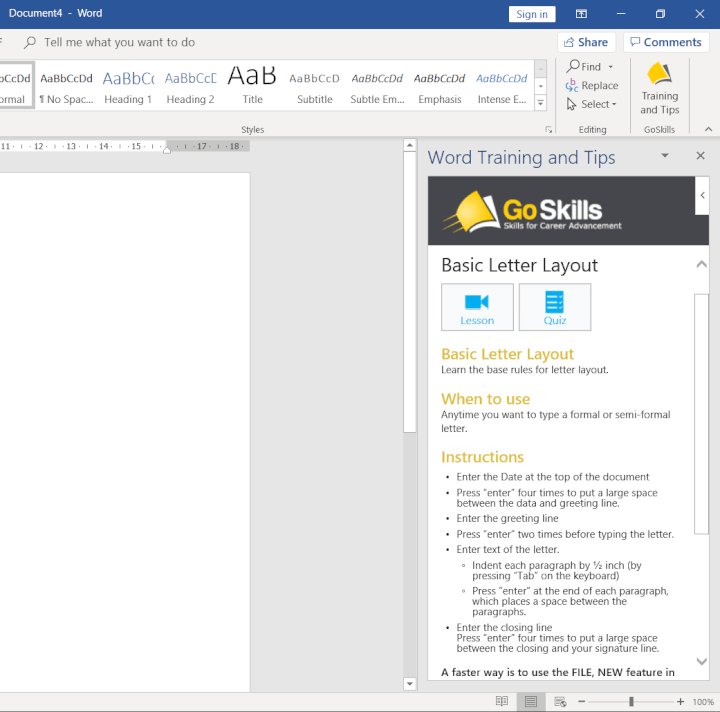Open the Styles pane dialog launcher
Viewport: 720px width, 712px height.
point(548,130)
